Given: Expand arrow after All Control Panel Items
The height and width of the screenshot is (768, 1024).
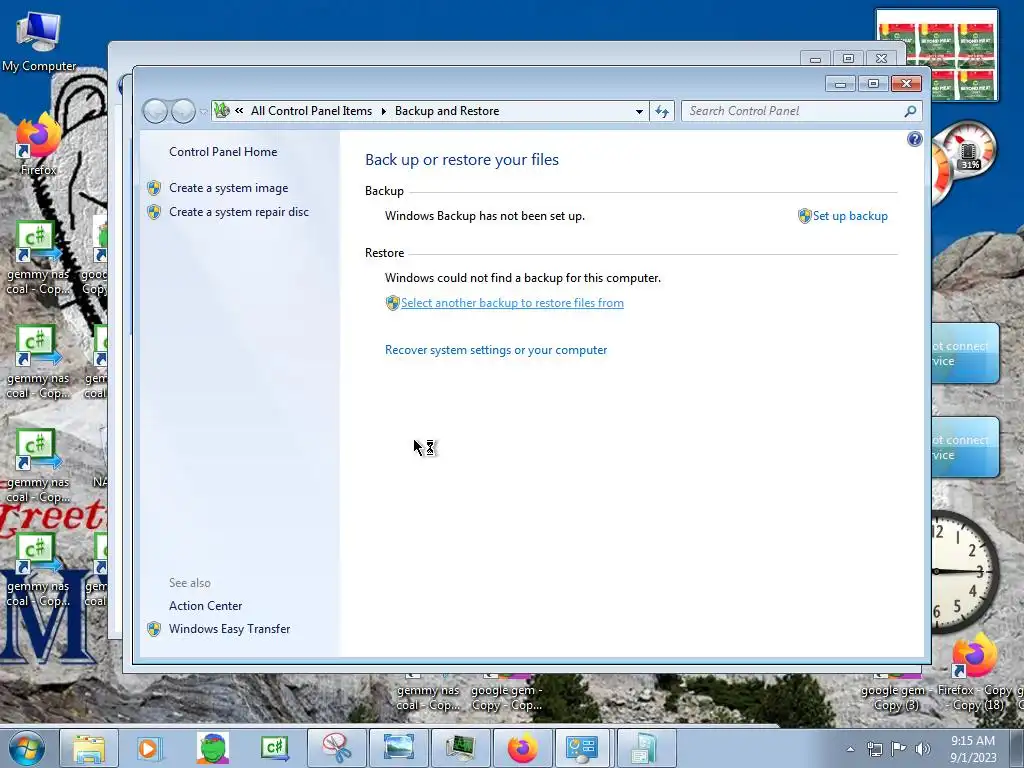Looking at the screenshot, I should tap(383, 112).
